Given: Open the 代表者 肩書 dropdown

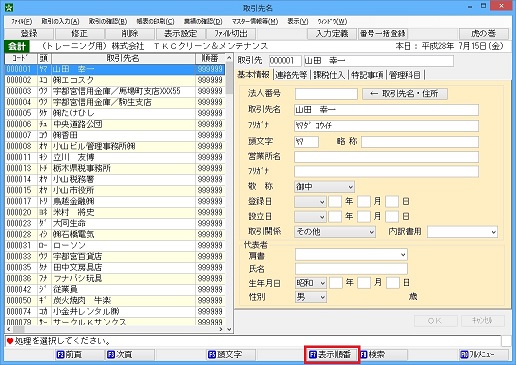Looking at the screenshot, I should click(351, 255).
